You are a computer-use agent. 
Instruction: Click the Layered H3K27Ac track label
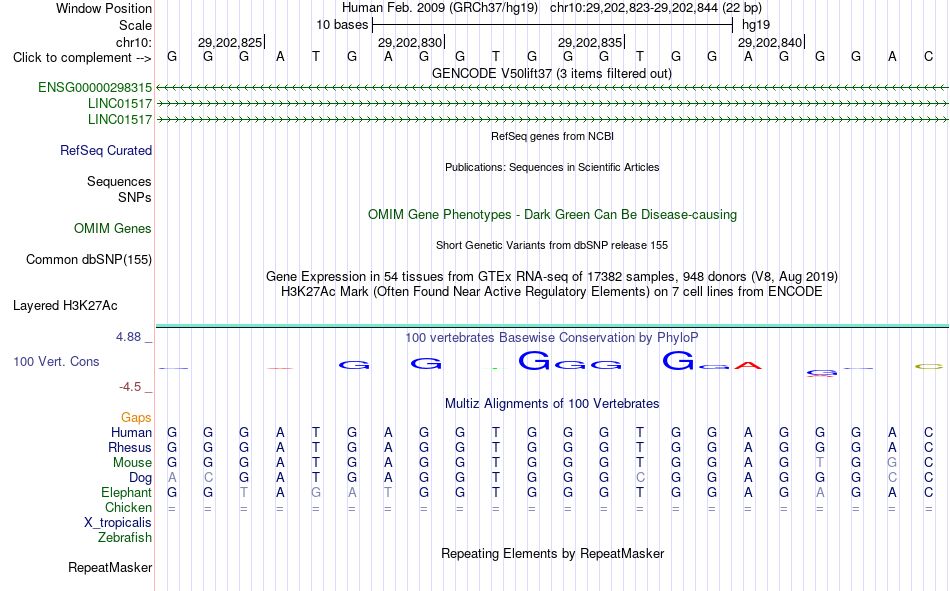coord(65,306)
